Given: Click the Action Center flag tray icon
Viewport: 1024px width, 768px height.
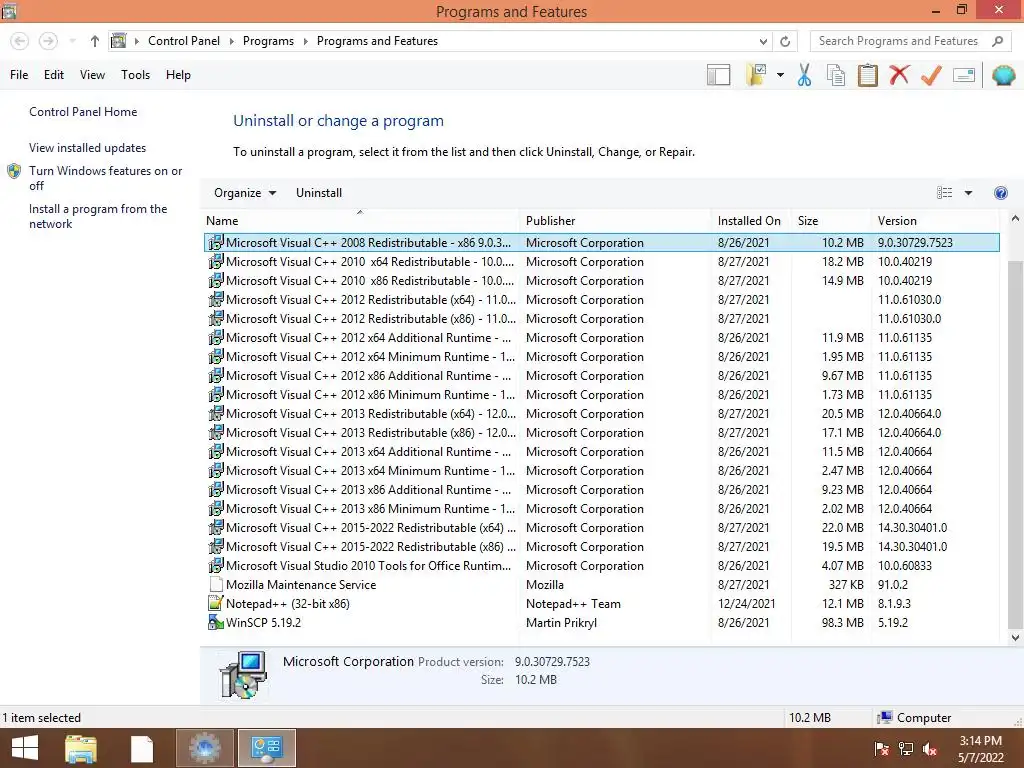Looking at the screenshot, I should click(881, 749).
